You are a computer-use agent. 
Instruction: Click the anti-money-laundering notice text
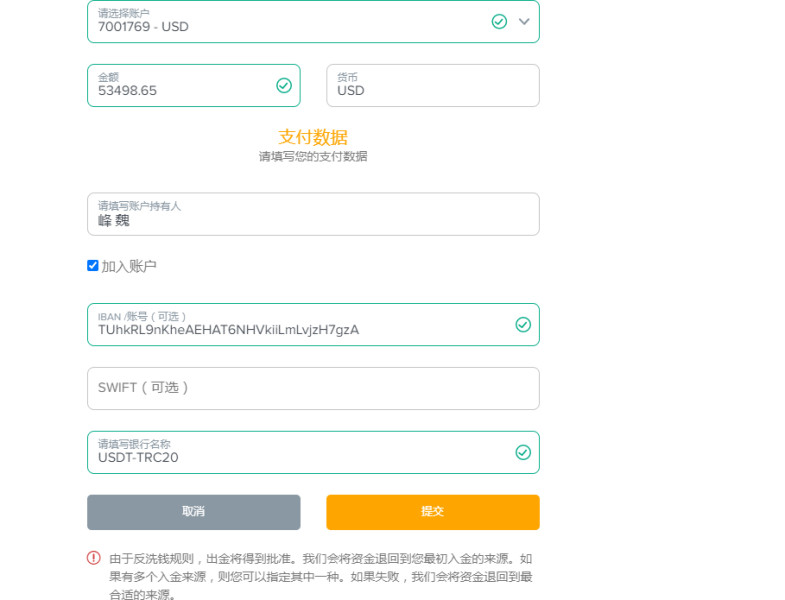coord(320,577)
